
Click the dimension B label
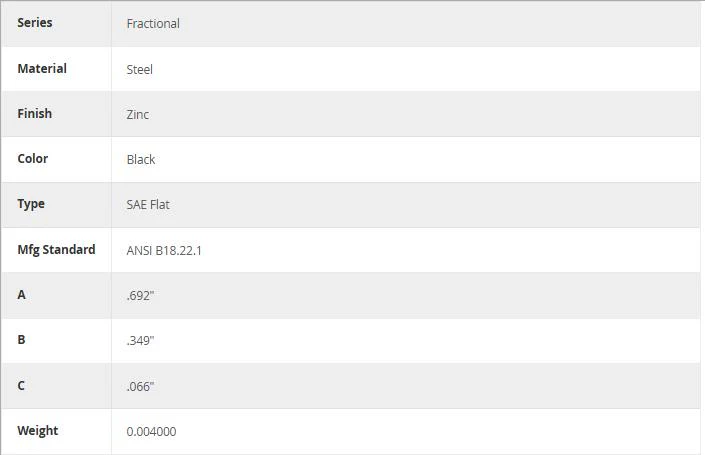coord(21,339)
